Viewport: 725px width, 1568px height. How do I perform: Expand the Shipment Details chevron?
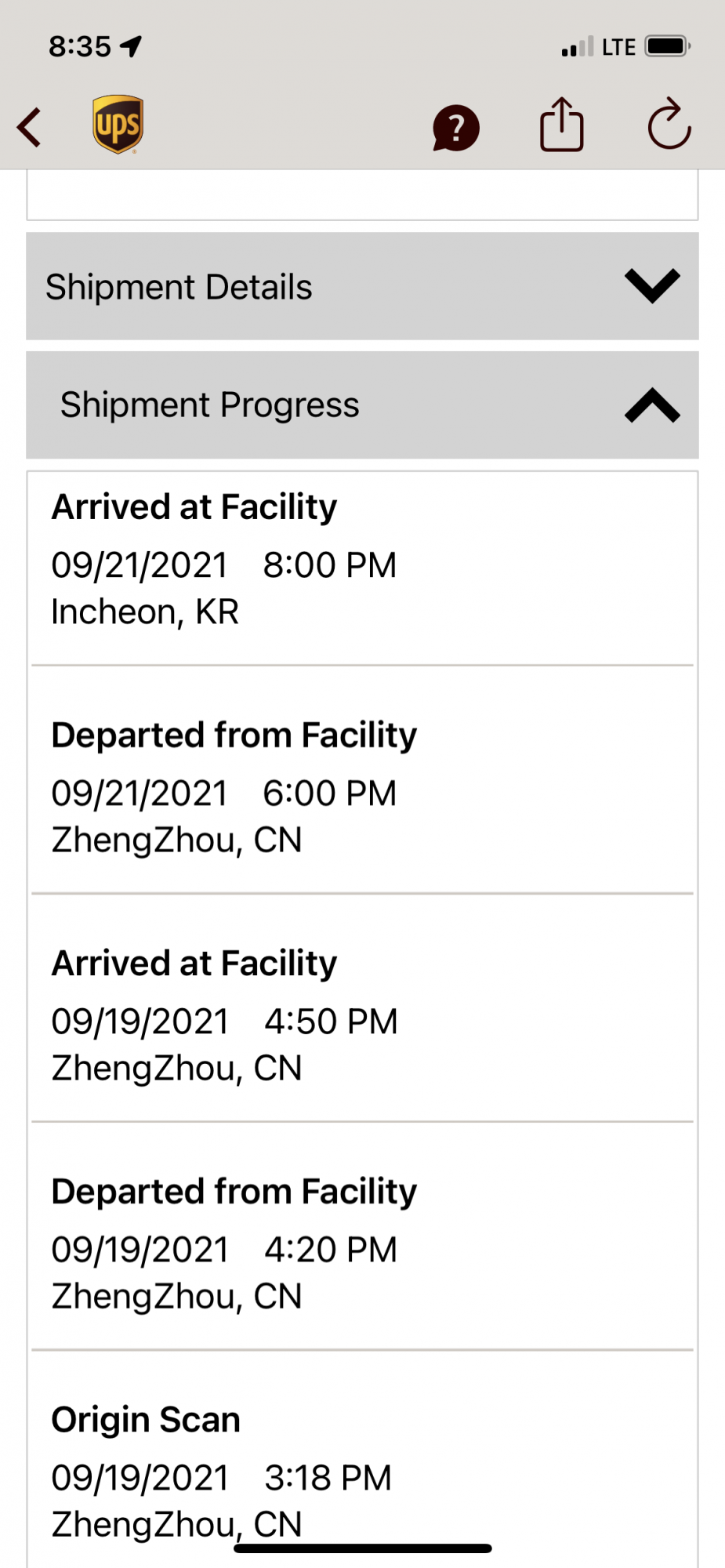(x=651, y=285)
